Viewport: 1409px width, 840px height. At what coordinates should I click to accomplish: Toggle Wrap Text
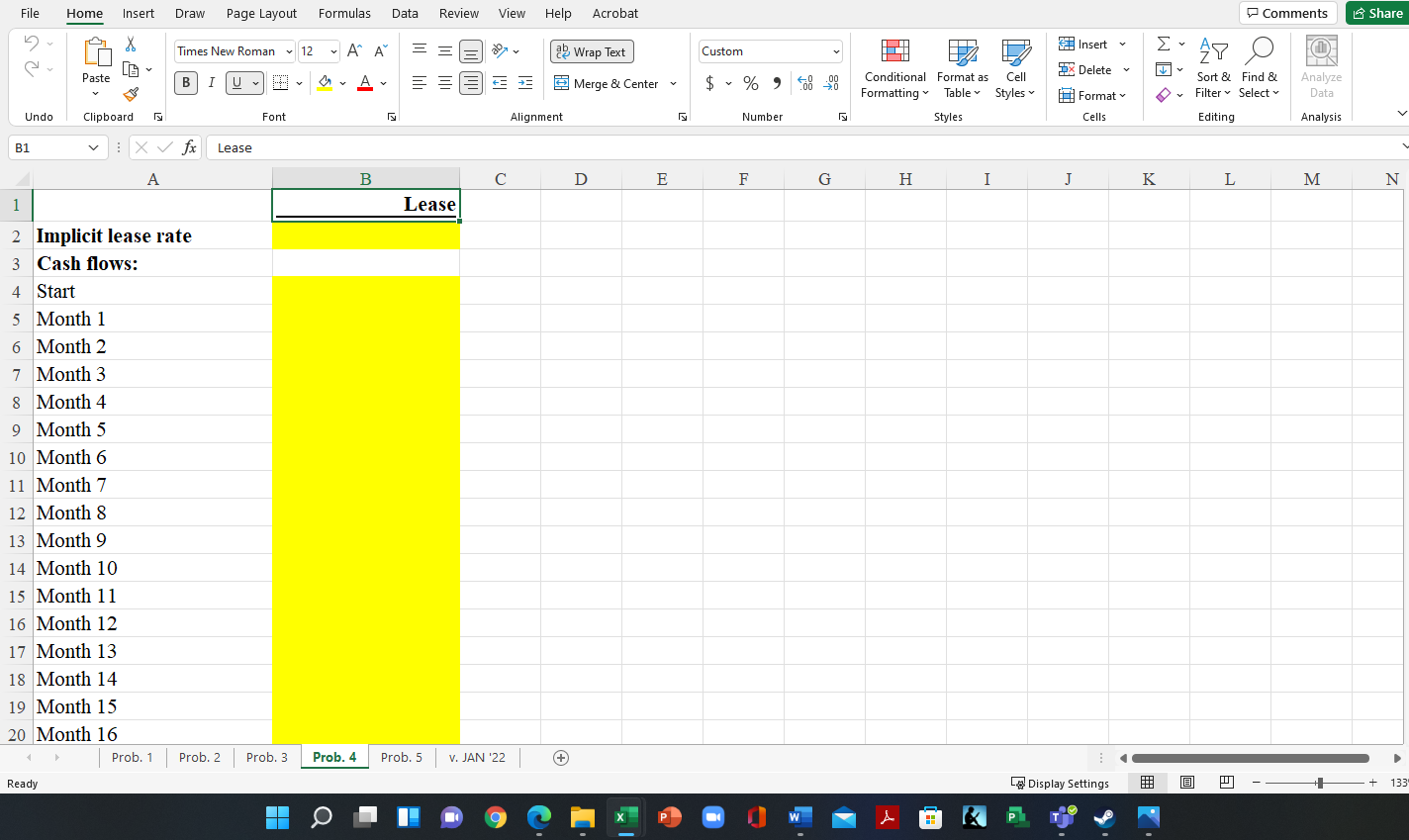click(x=592, y=51)
